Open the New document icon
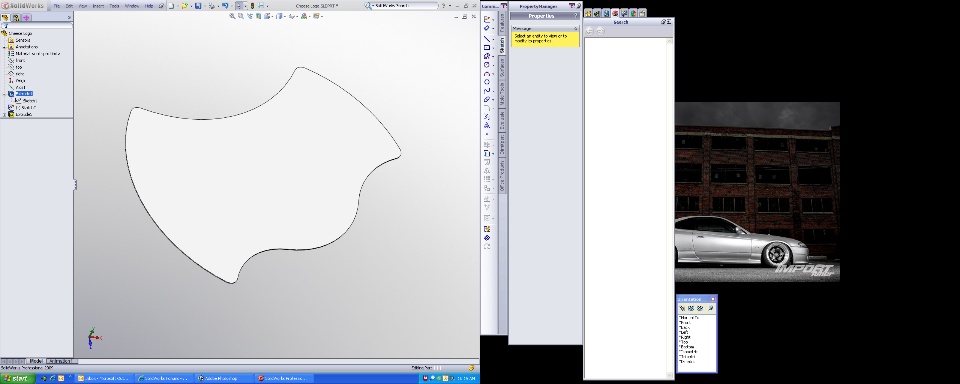 coord(171,6)
